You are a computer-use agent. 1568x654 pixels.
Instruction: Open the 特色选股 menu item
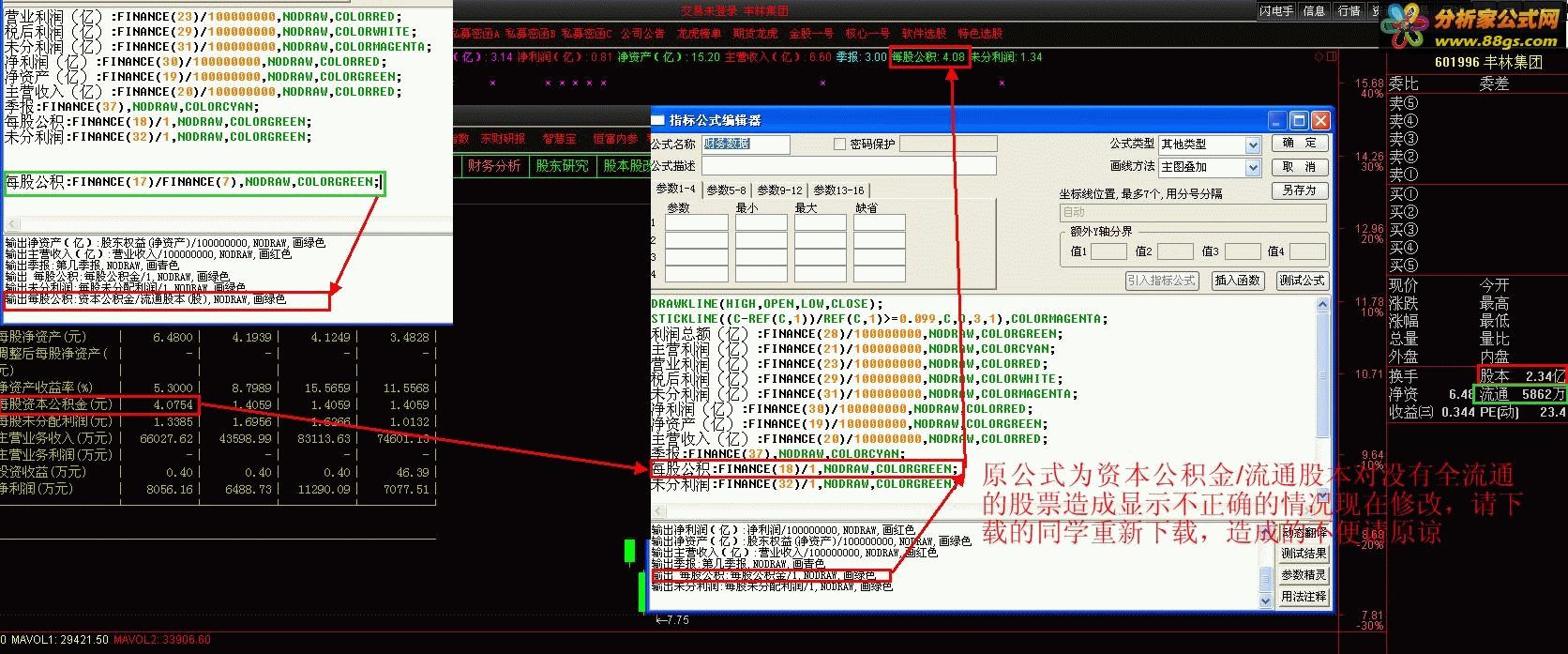pos(980,34)
